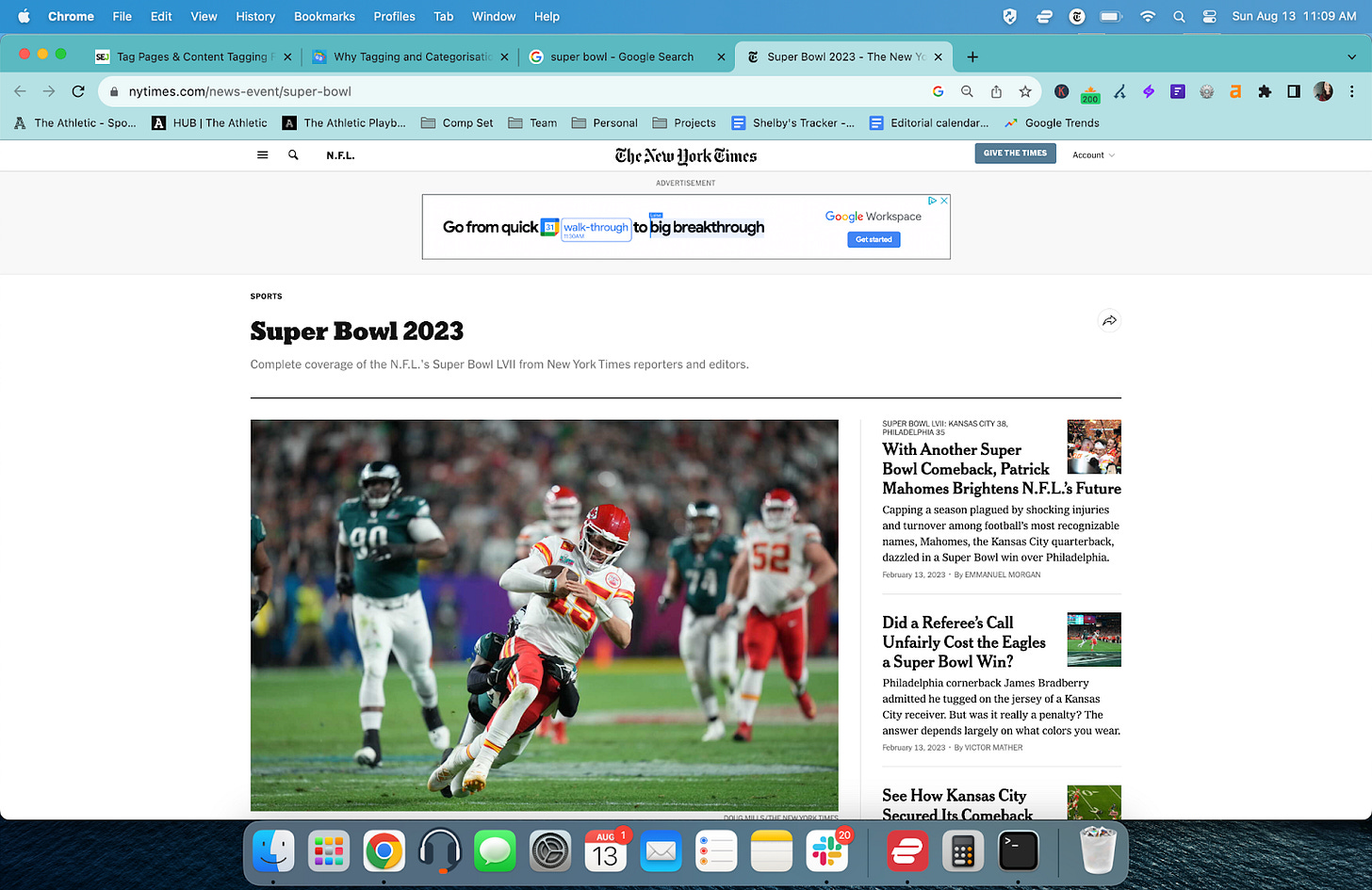Click the Wi-Fi status icon
The width and height of the screenshot is (1372, 890).
pyautogui.click(x=1148, y=16)
